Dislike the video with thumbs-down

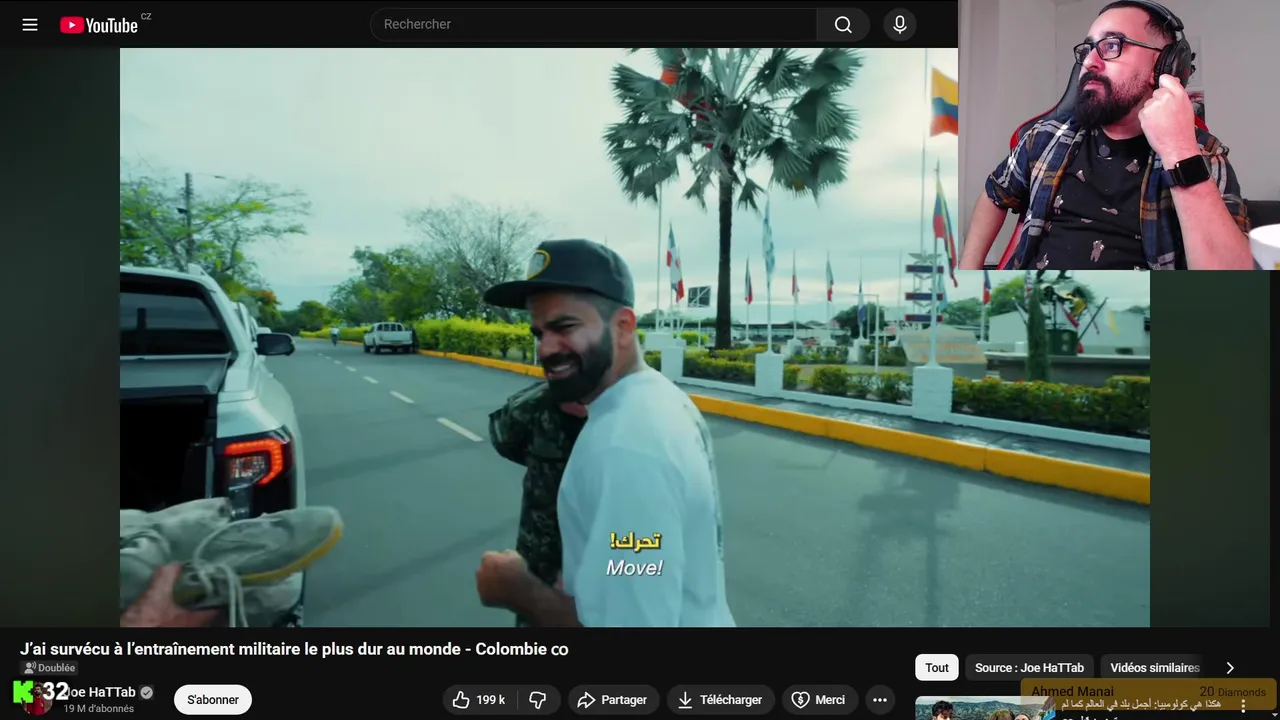538,700
